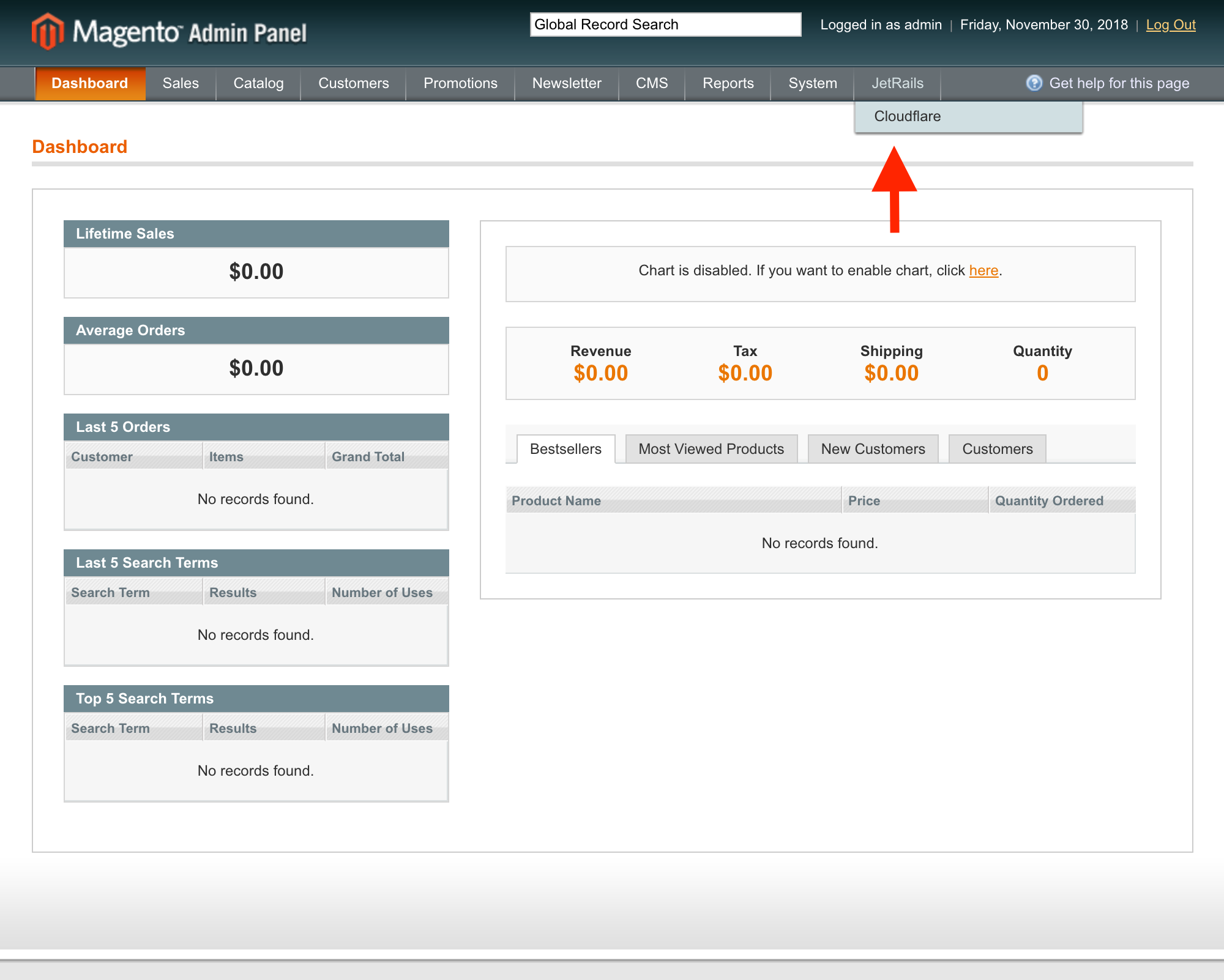Click the Last 5 Search Terms heading
Screen dimensions: 1224x980
147,563
